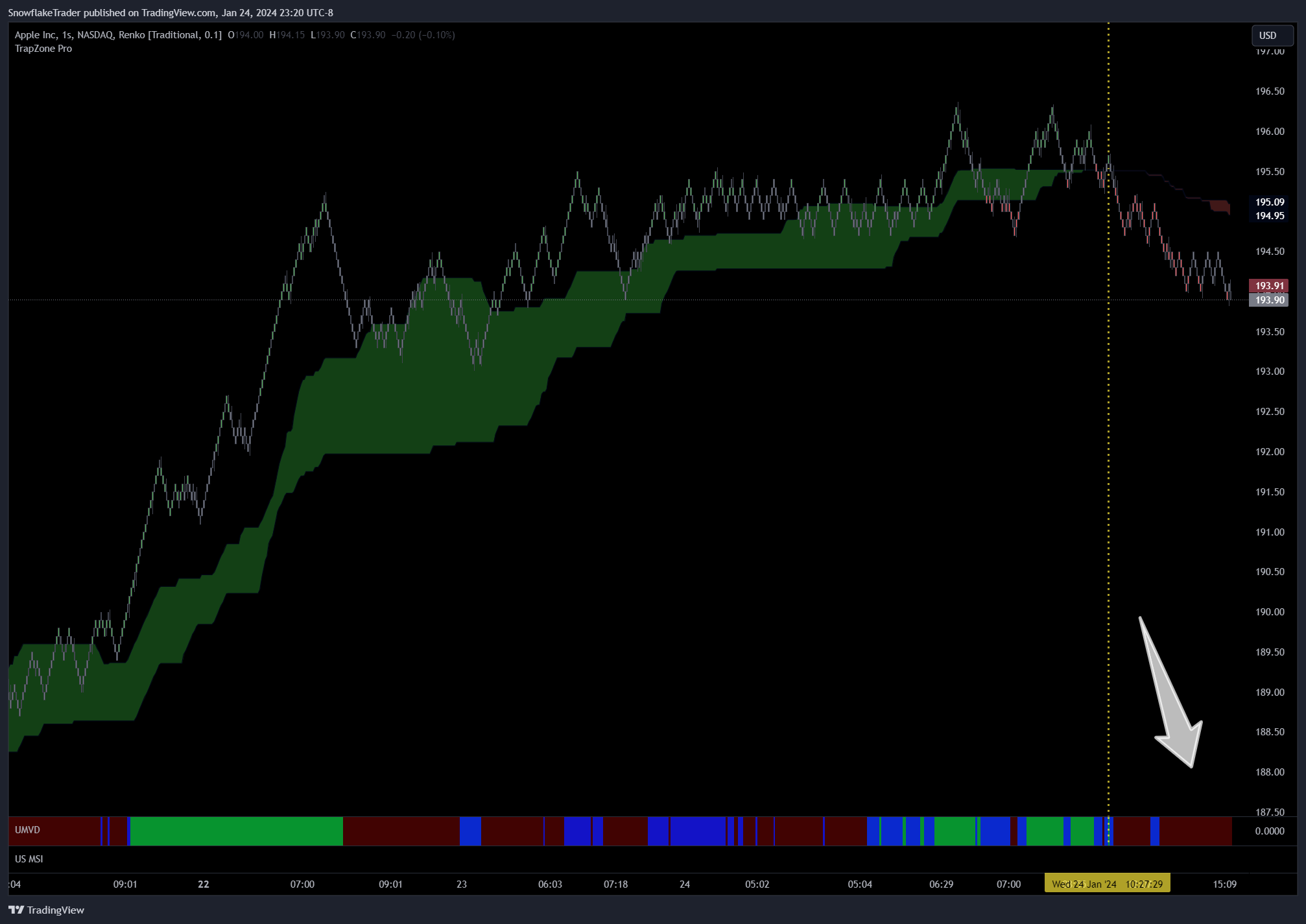Click the 190.00 price scale value

1270,612
